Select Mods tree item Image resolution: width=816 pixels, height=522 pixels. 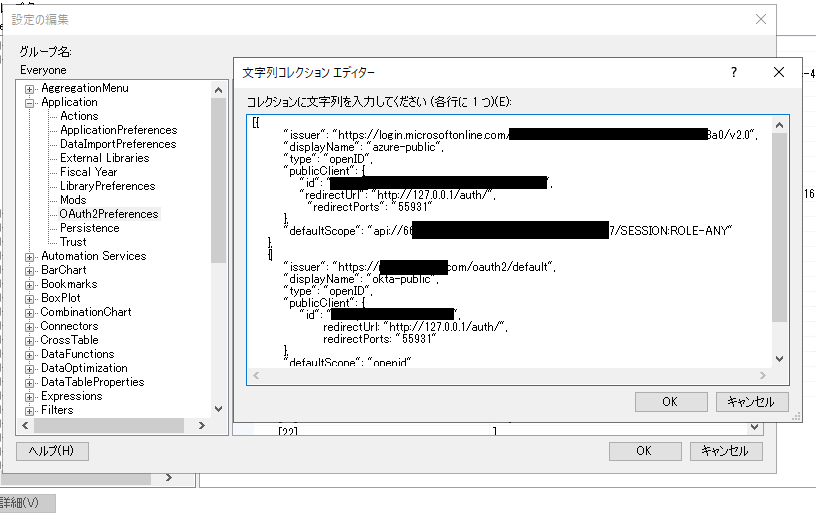click(73, 200)
